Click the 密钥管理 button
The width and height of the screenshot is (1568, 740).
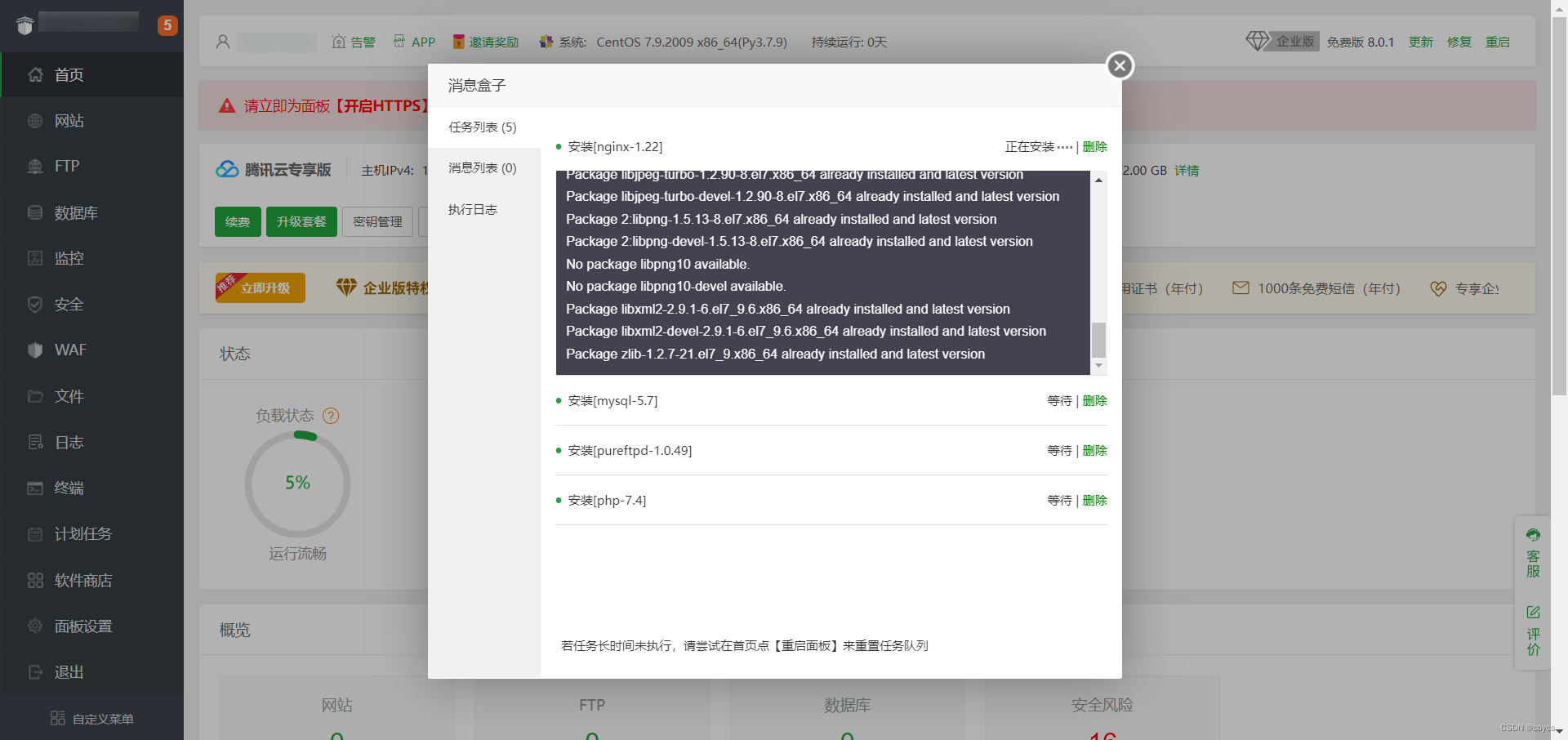(x=377, y=221)
